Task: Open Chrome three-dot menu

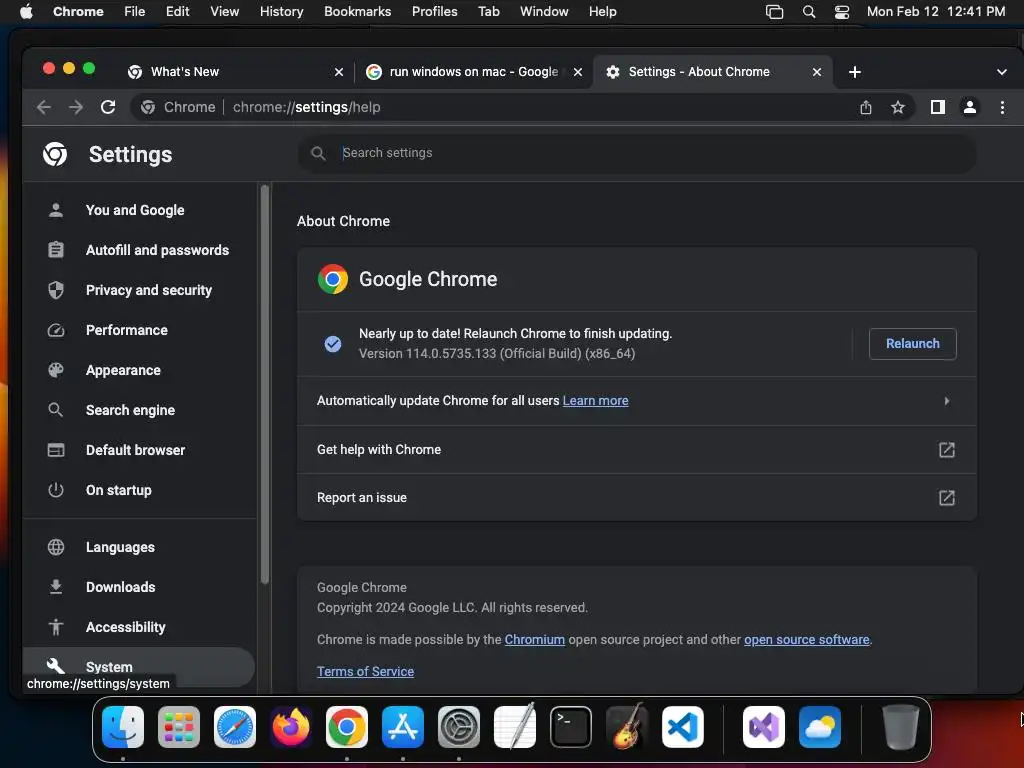Action: coord(1002,107)
